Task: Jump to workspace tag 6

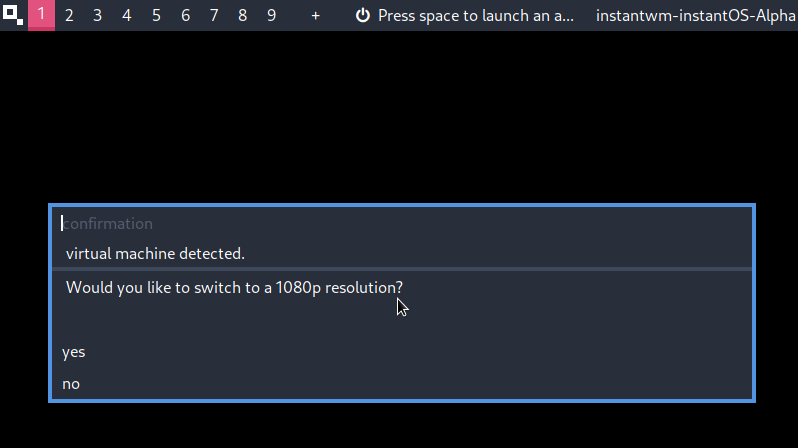Action: pyautogui.click(x=185, y=16)
